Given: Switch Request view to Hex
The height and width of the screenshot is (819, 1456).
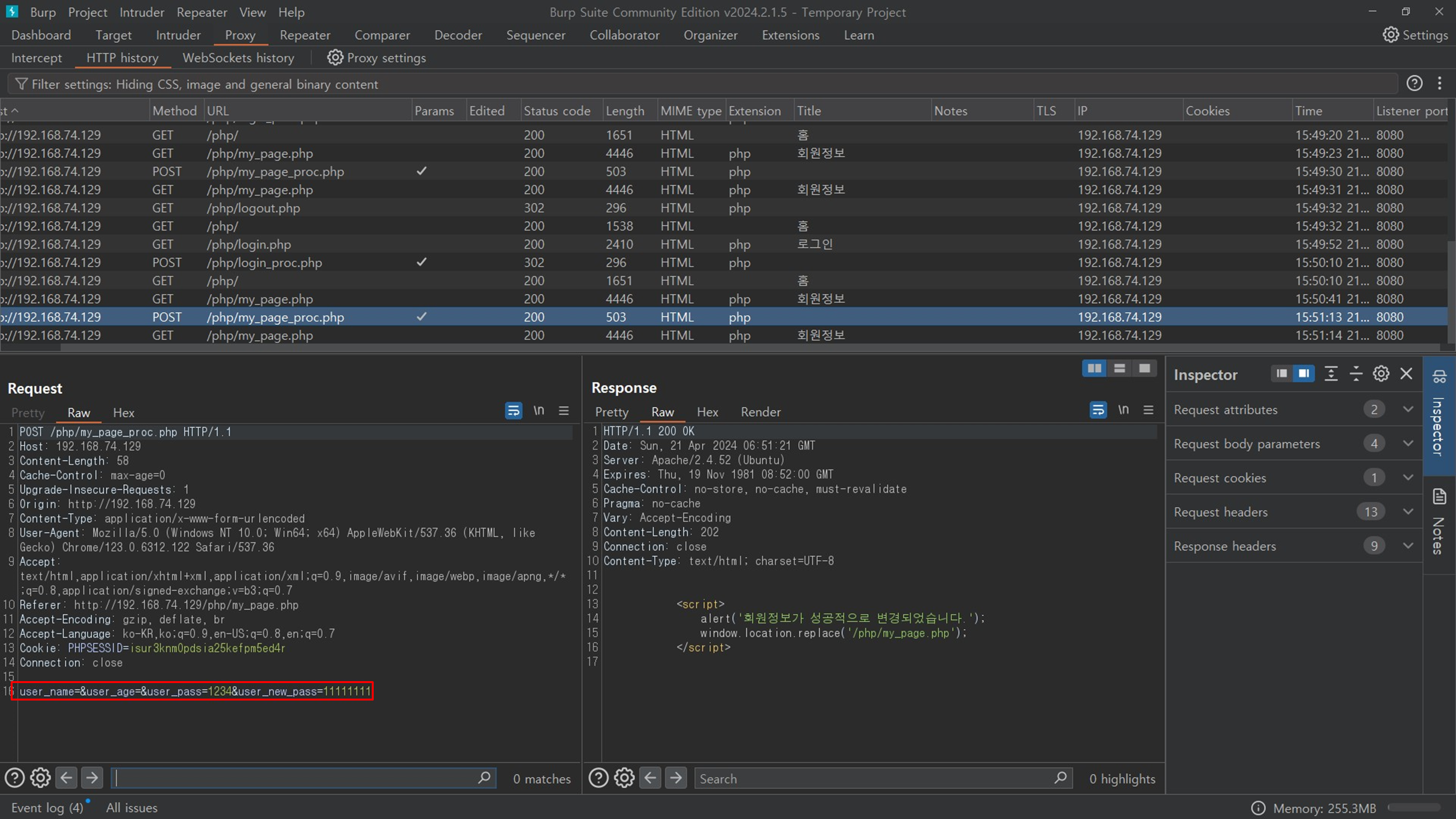Looking at the screenshot, I should click(x=123, y=413).
